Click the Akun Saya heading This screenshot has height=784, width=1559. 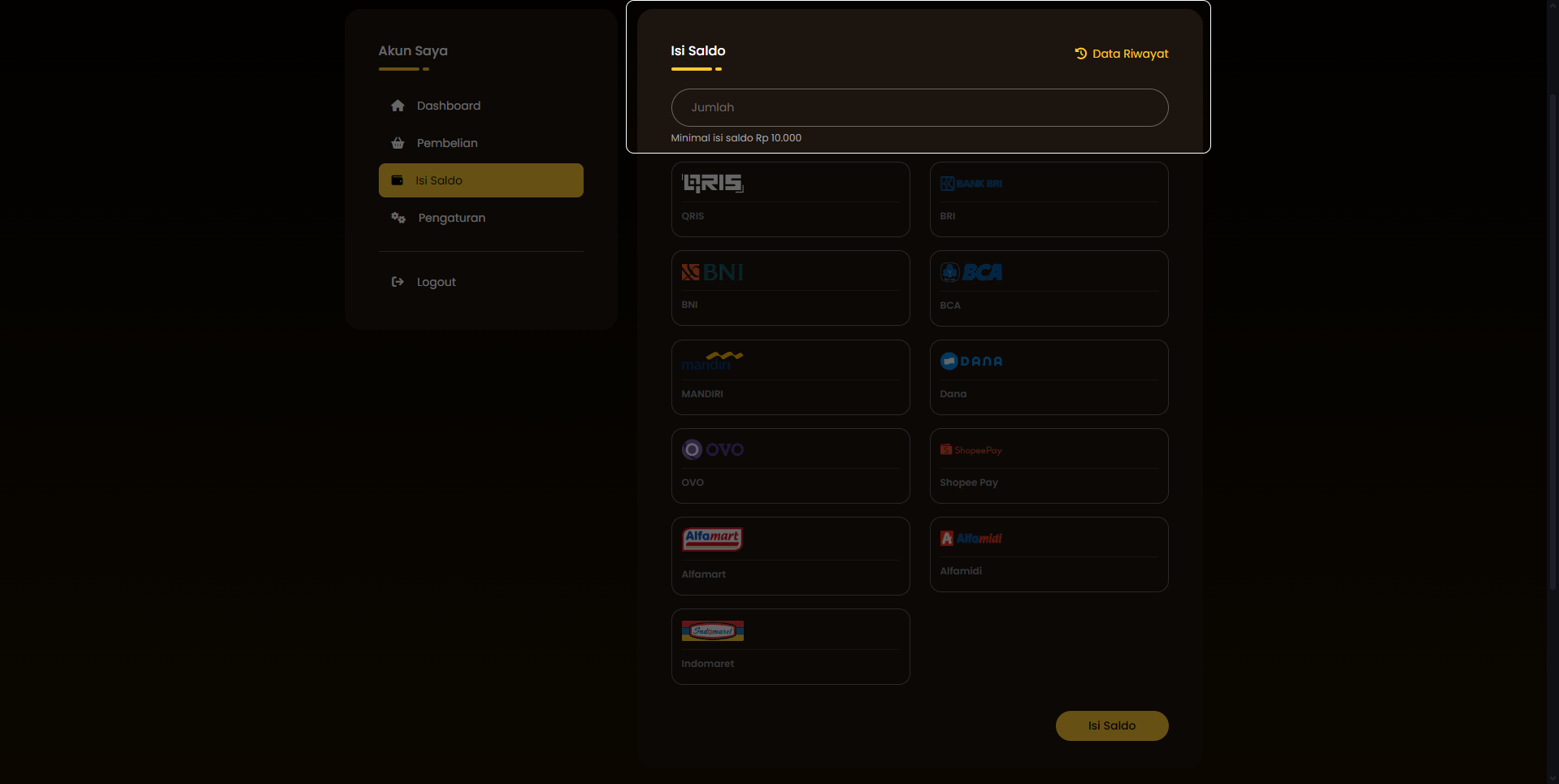pyautogui.click(x=413, y=50)
